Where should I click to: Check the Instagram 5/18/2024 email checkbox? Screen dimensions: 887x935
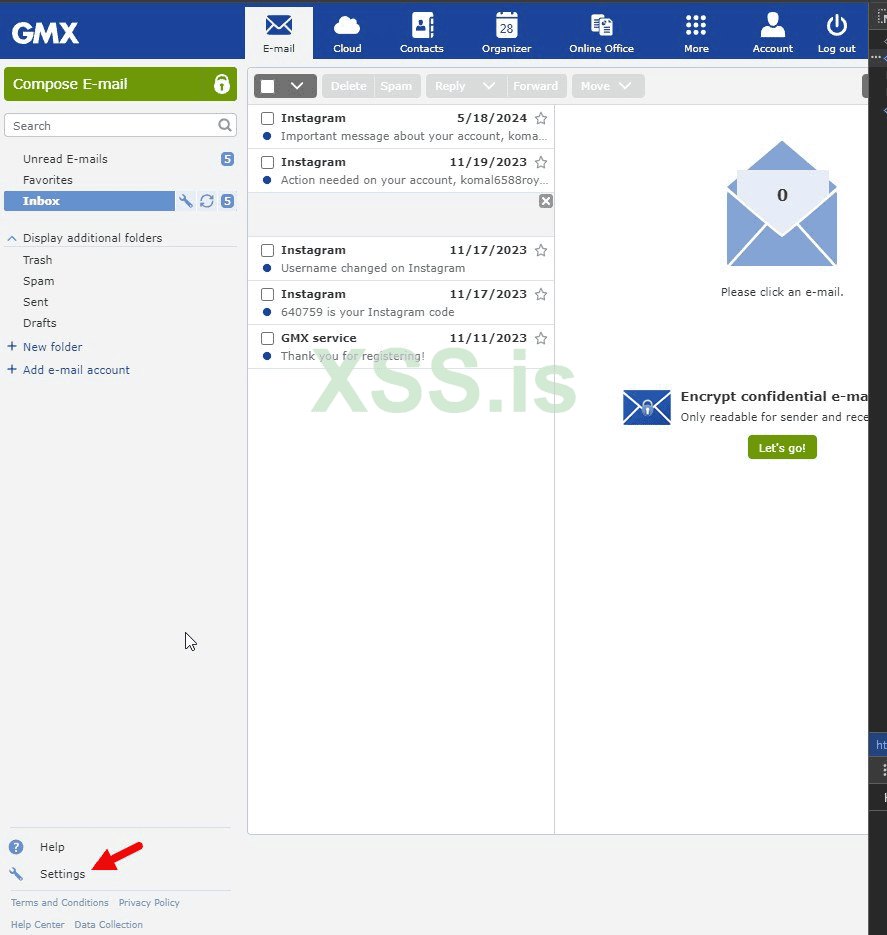268,118
